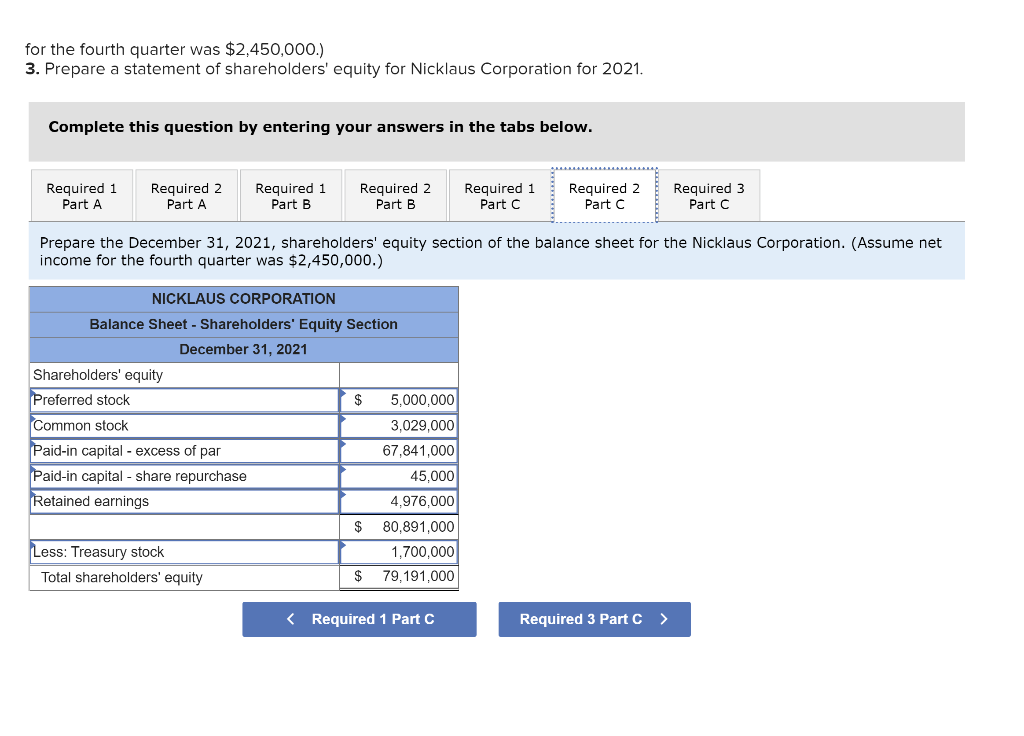Open the Common stock account dropdown
The image size is (1024, 736).
(184, 426)
